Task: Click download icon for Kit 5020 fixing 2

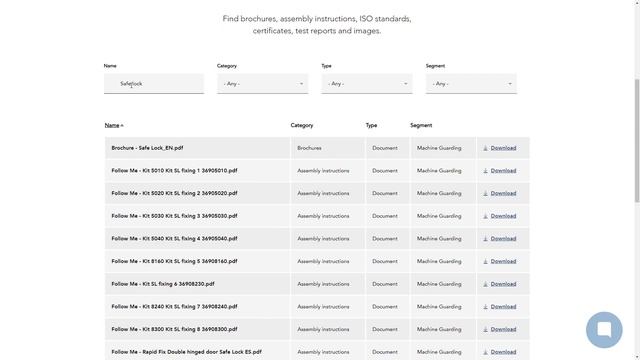Action: [x=485, y=193]
